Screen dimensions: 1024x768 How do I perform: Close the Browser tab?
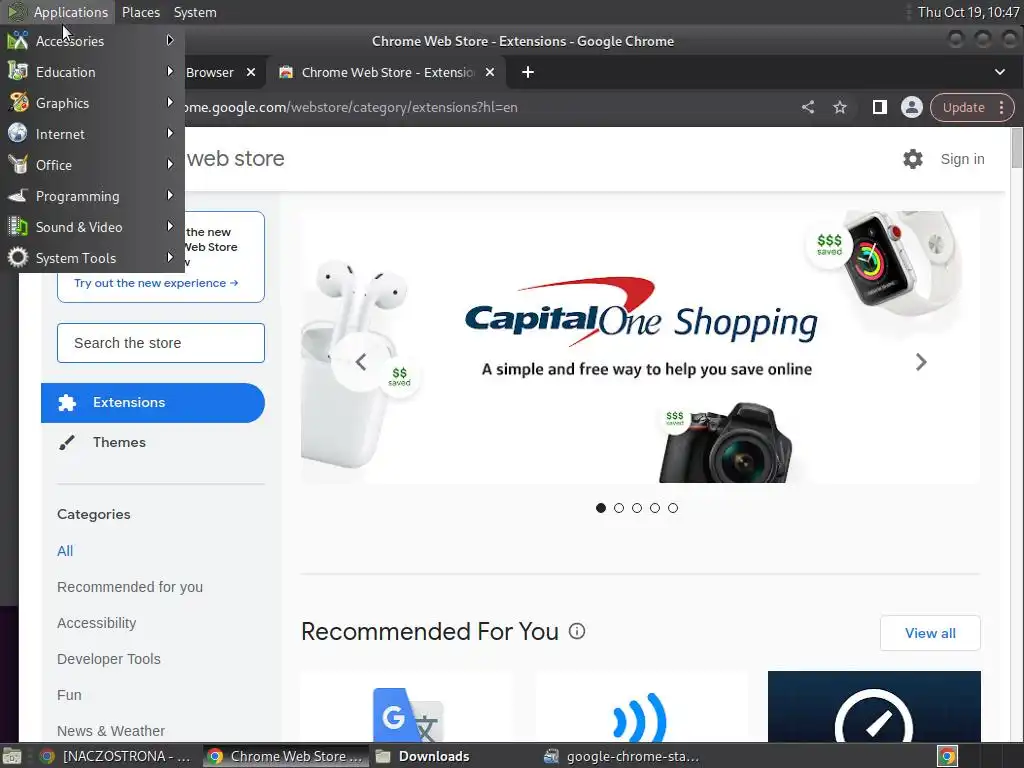[251, 72]
